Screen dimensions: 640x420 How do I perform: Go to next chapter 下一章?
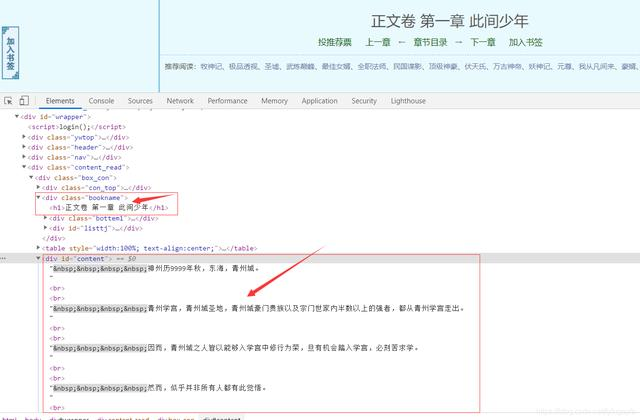tap(483, 42)
